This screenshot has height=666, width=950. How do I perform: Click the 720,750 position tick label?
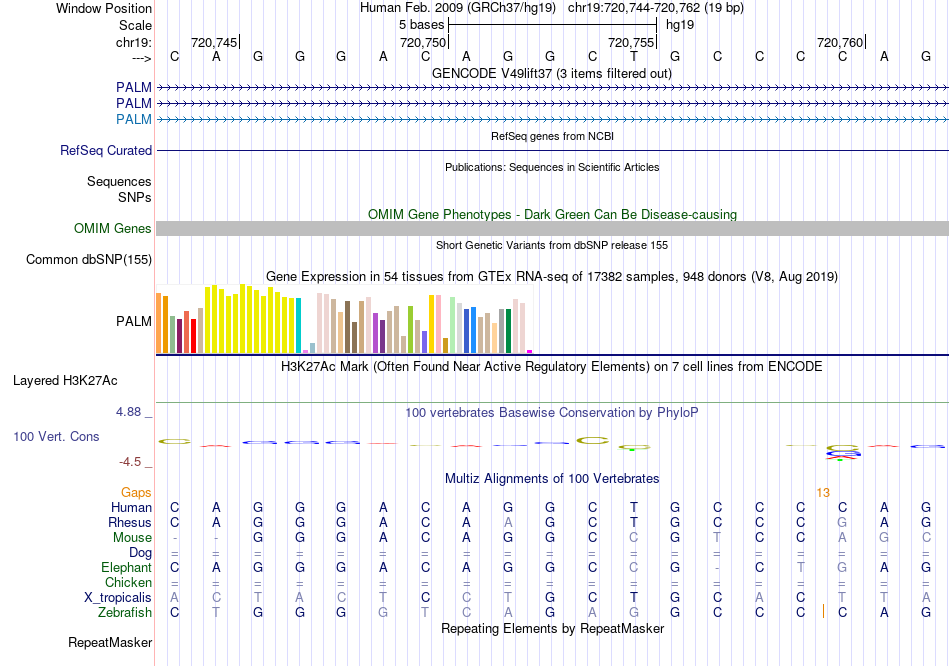tap(423, 42)
